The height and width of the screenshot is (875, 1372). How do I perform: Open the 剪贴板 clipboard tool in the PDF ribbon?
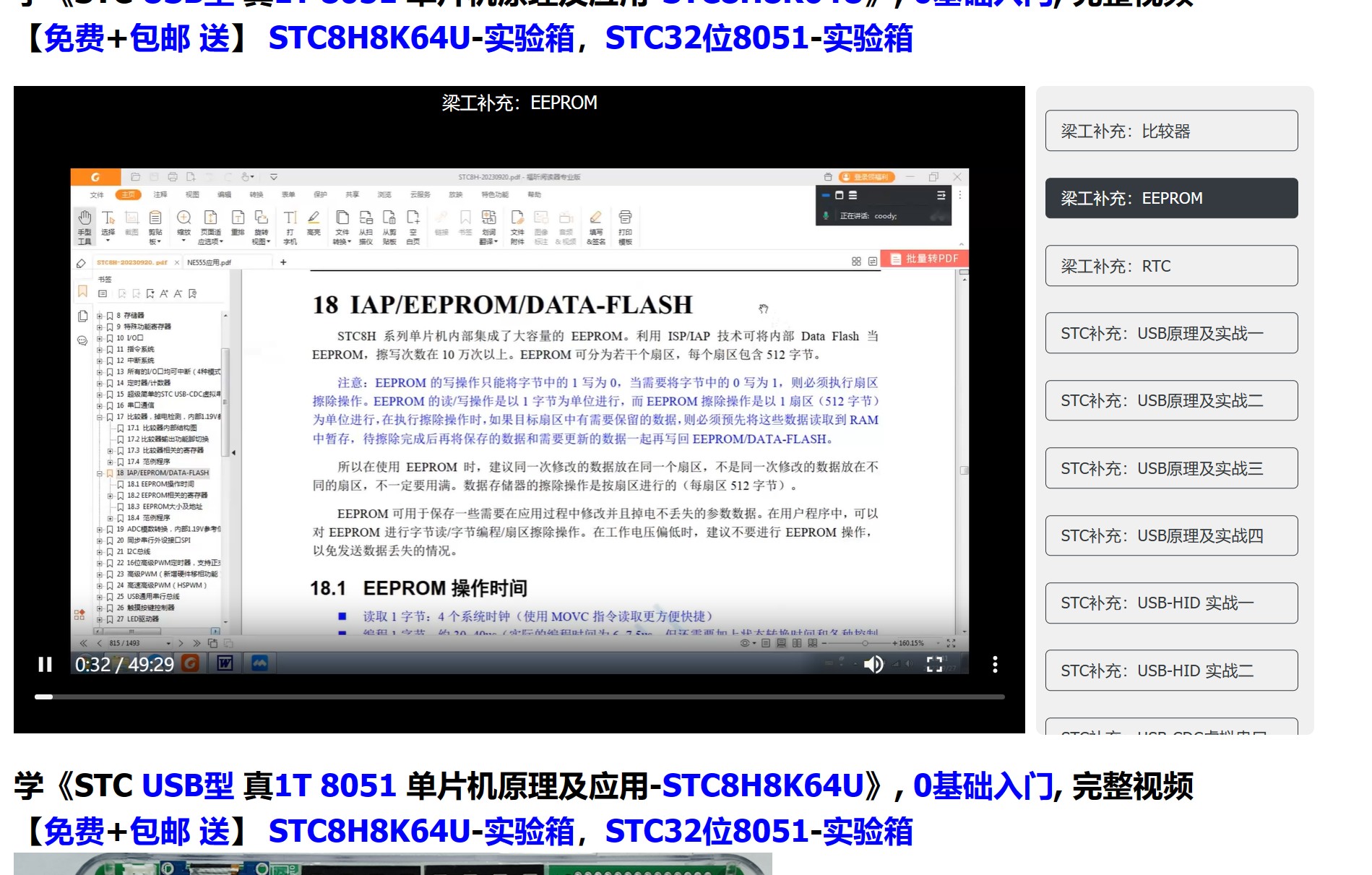tap(155, 226)
